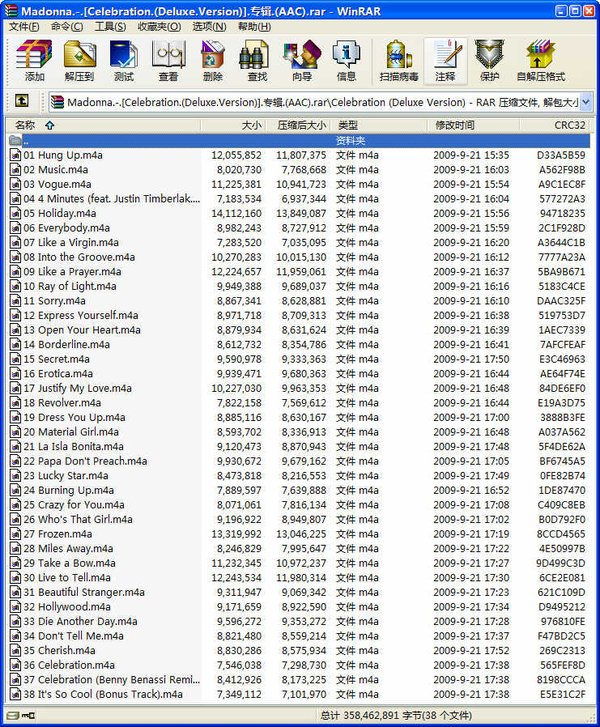This screenshot has height=727, width=600.
Task: Select file 11 Sorry.m4a
Action: [55, 301]
